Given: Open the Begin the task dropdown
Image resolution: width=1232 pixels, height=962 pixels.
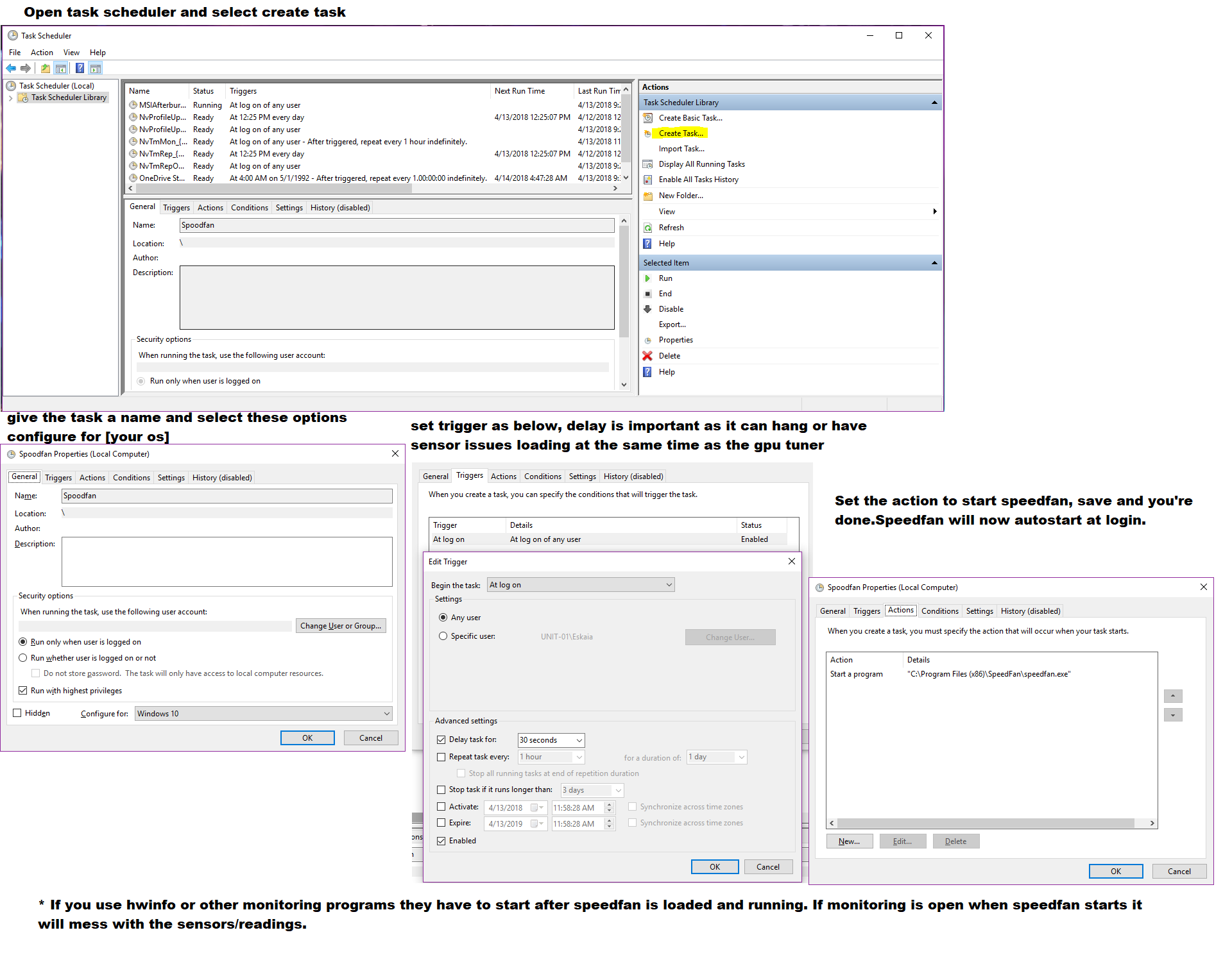Looking at the screenshot, I should tap(580, 585).
